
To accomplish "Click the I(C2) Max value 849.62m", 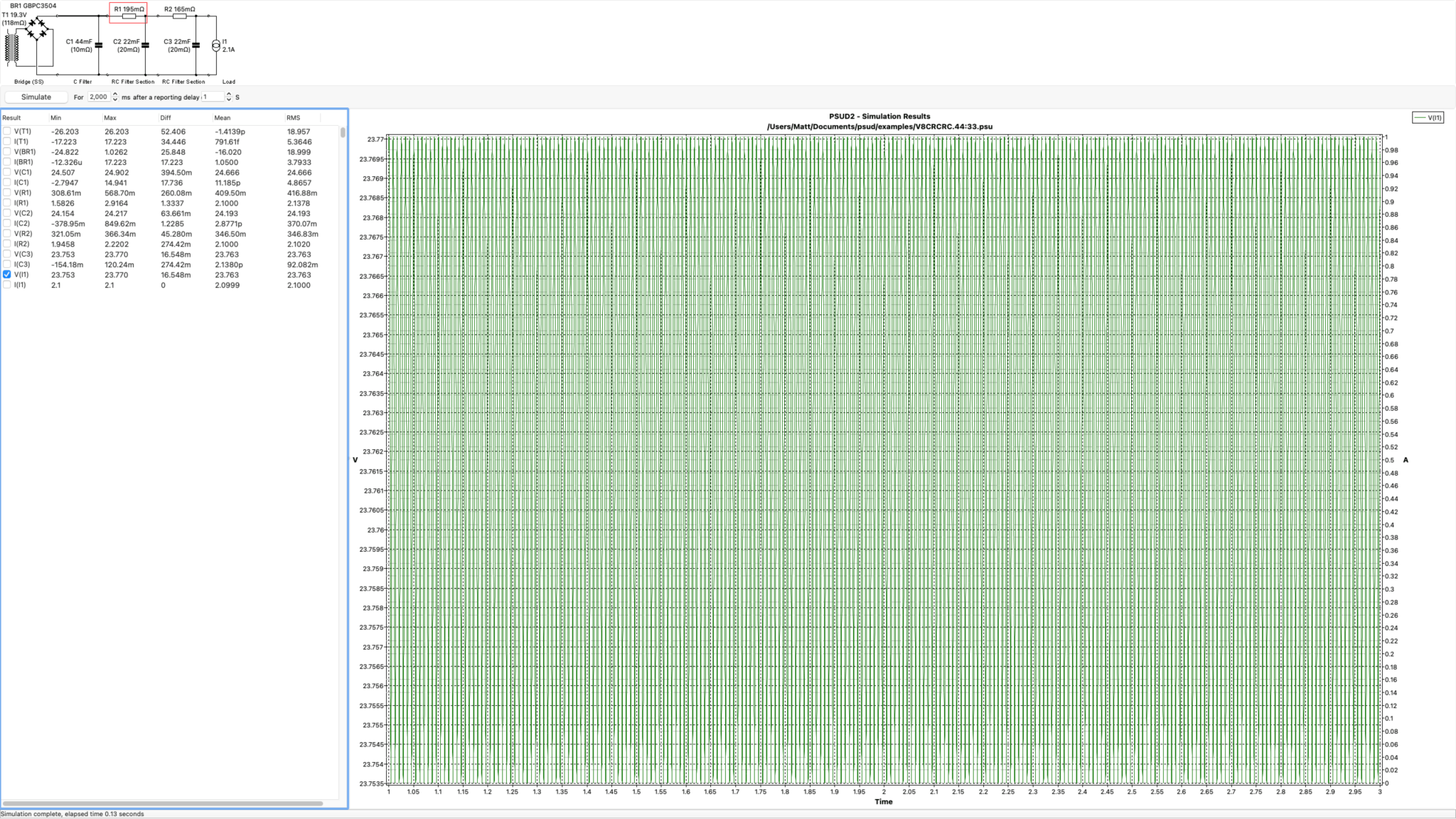I will (119, 224).
